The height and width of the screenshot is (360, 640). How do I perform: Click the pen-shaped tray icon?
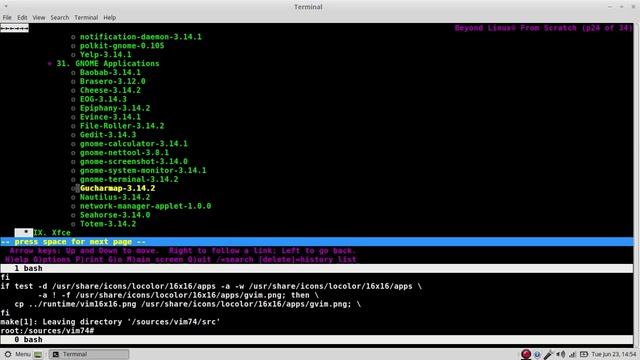click(549, 354)
